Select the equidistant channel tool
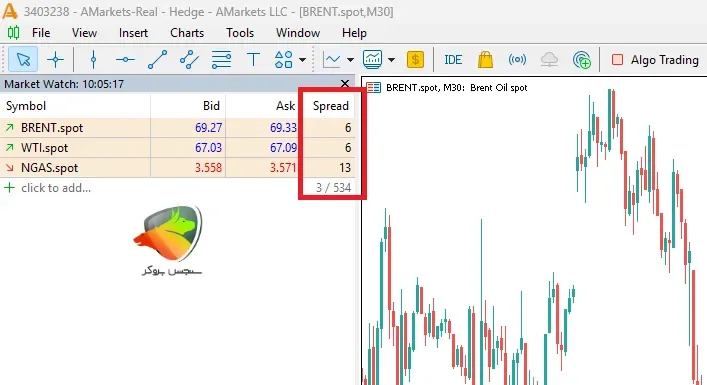 tap(189, 60)
